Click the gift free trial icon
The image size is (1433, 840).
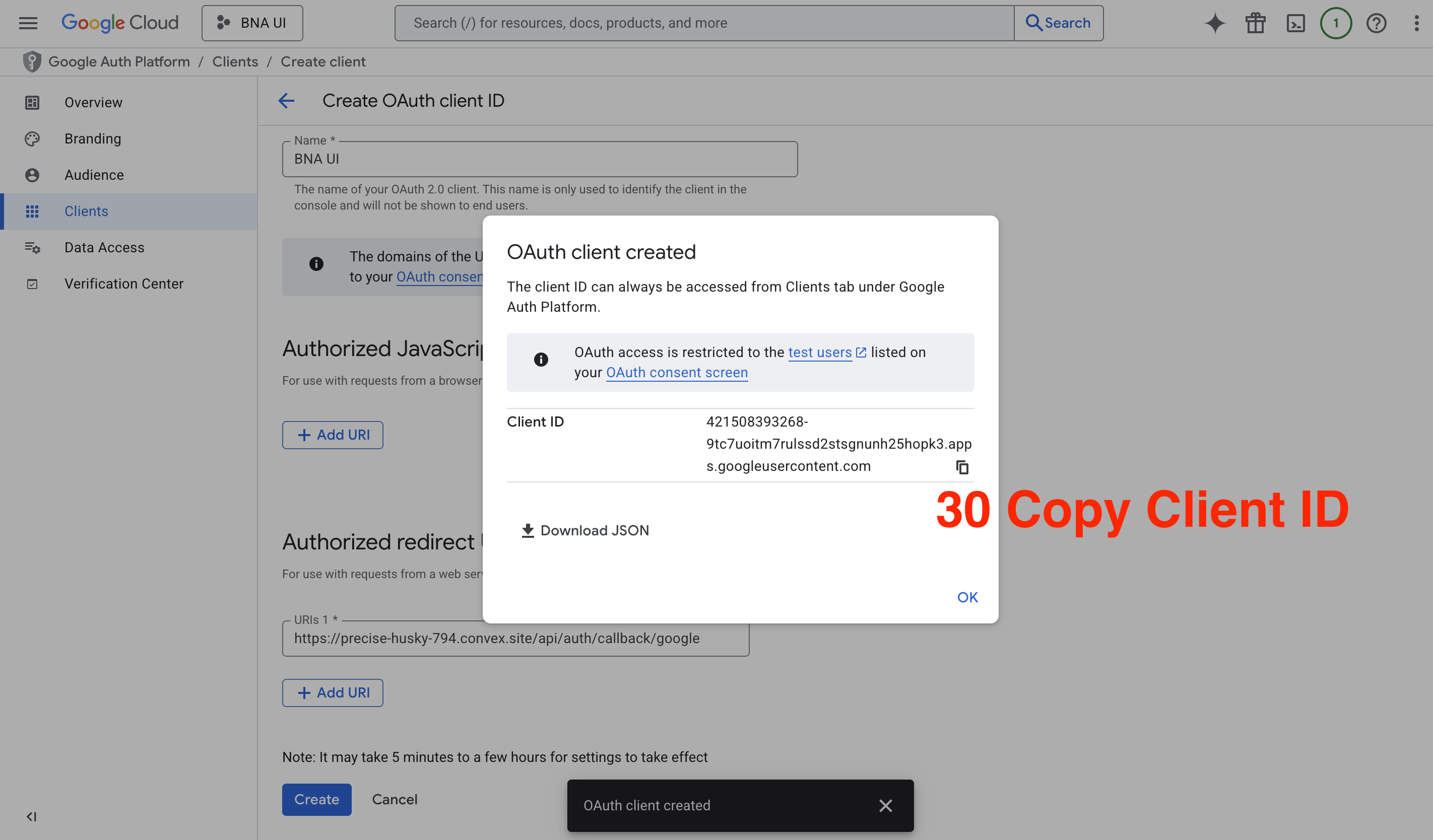[1255, 23]
